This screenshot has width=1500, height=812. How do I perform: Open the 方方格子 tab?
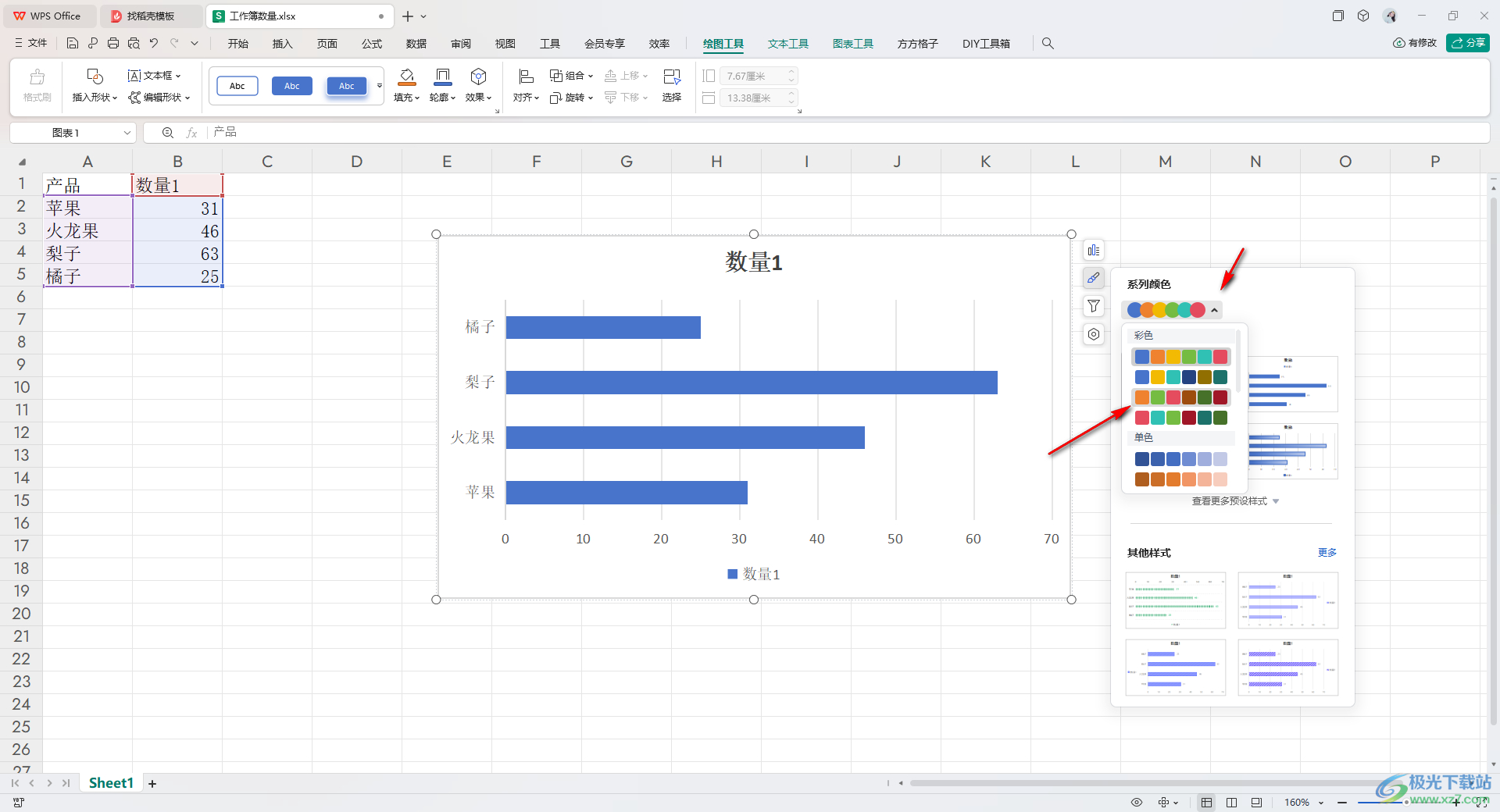pos(917,44)
